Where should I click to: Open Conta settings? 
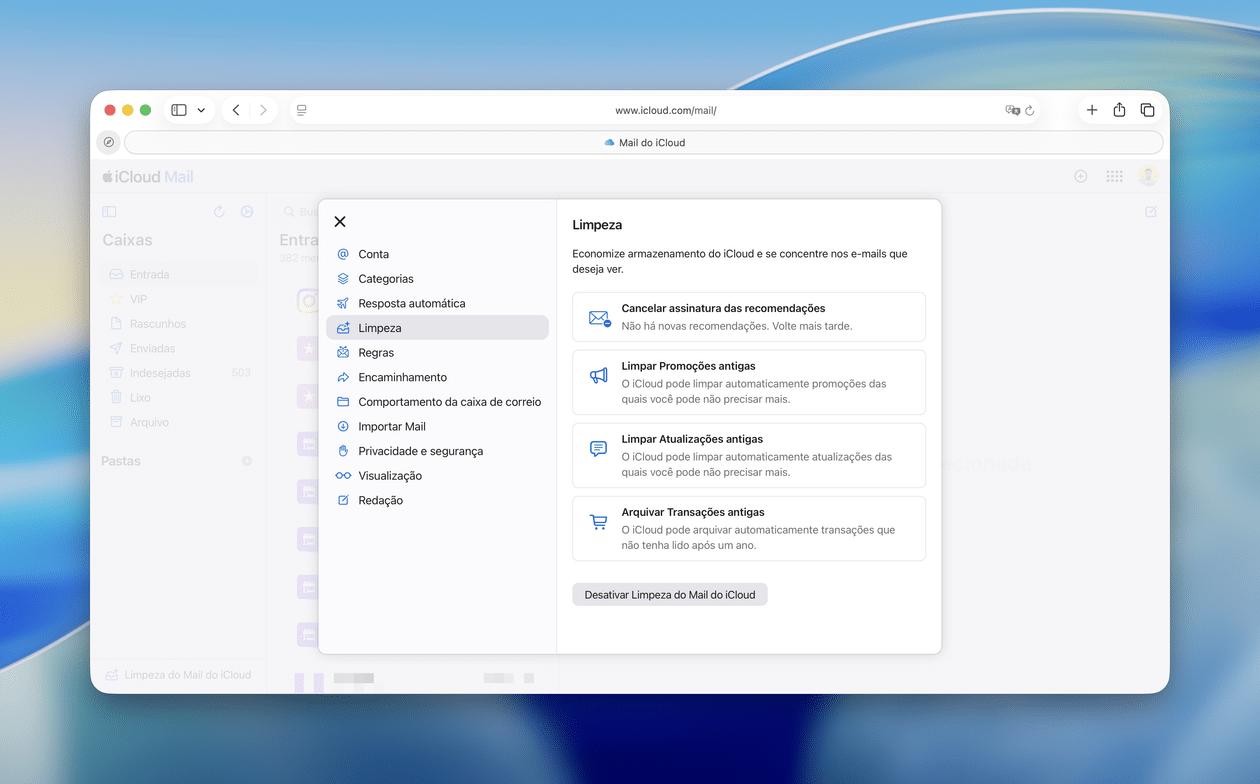point(437,254)
